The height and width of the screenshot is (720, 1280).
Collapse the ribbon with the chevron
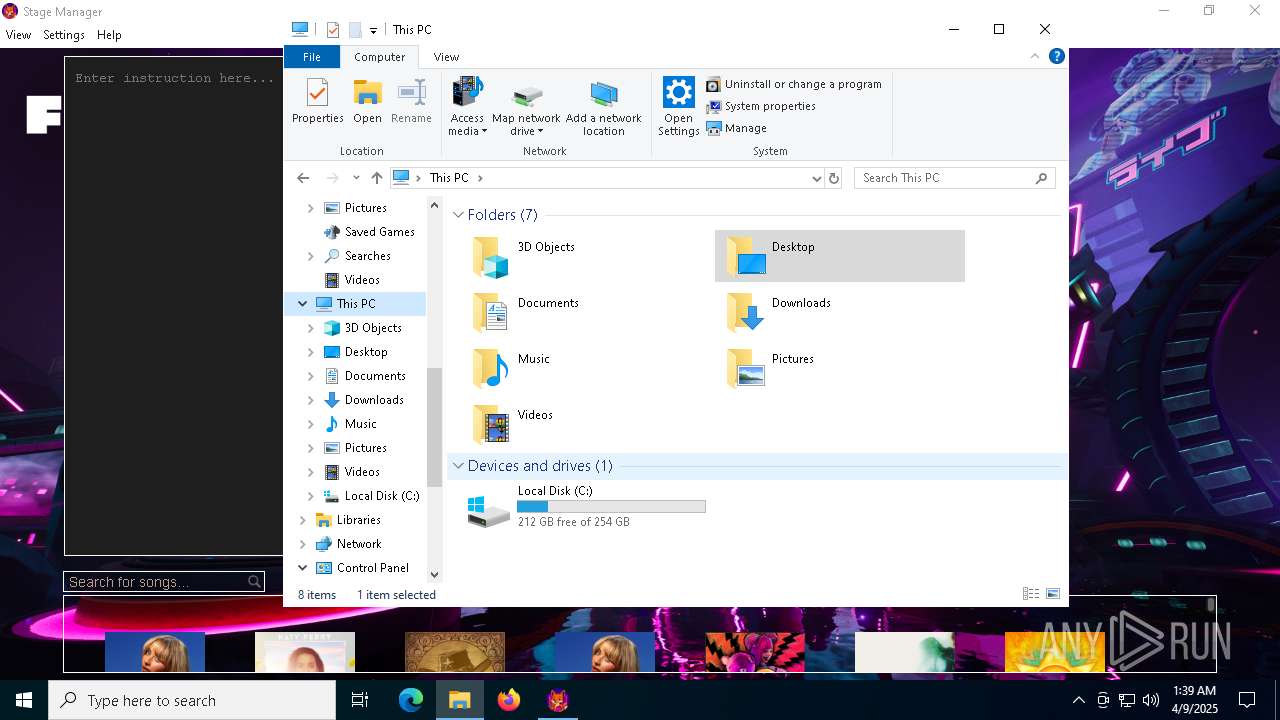tap(1036, 56)
